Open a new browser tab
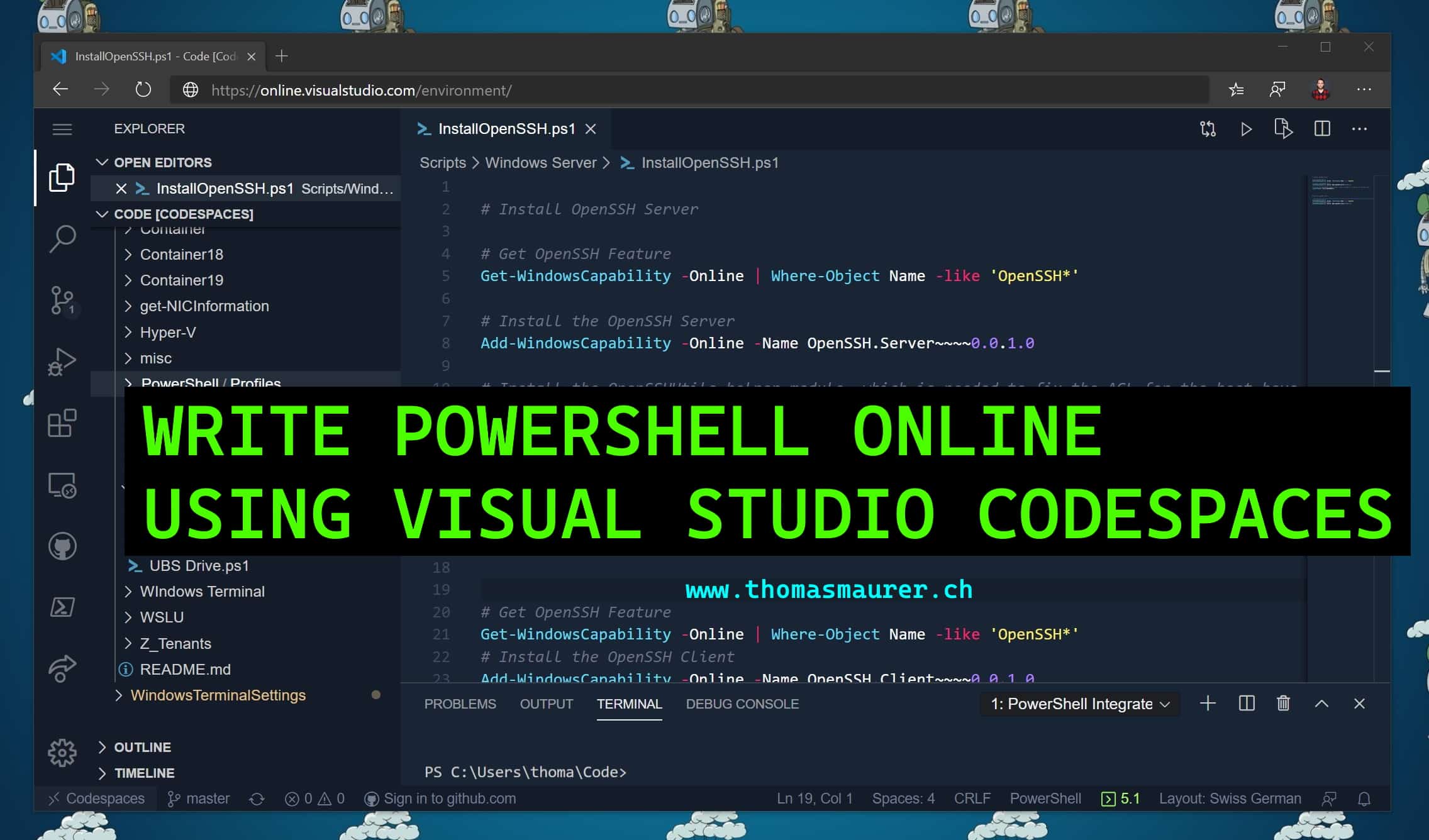The width and height of the screenshot is (1429, 840). [281, 56]
